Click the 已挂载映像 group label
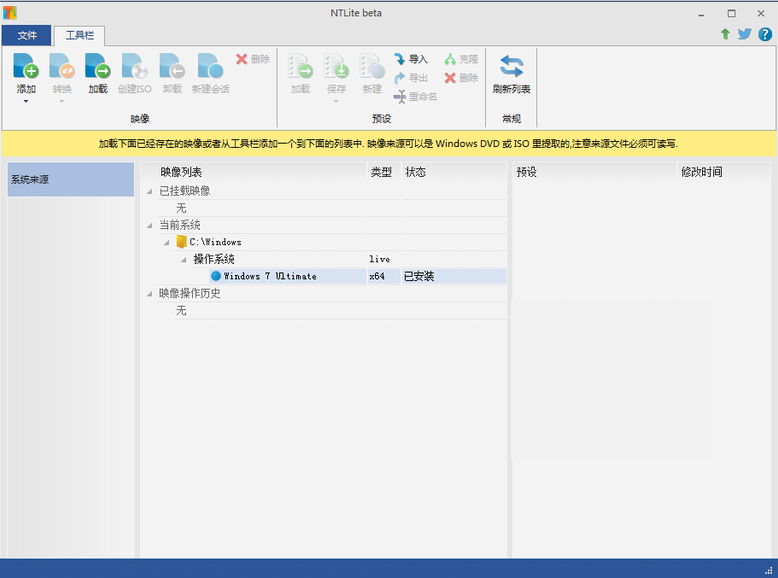The height and width of the screenshot is (578, 778). (185, 191)
